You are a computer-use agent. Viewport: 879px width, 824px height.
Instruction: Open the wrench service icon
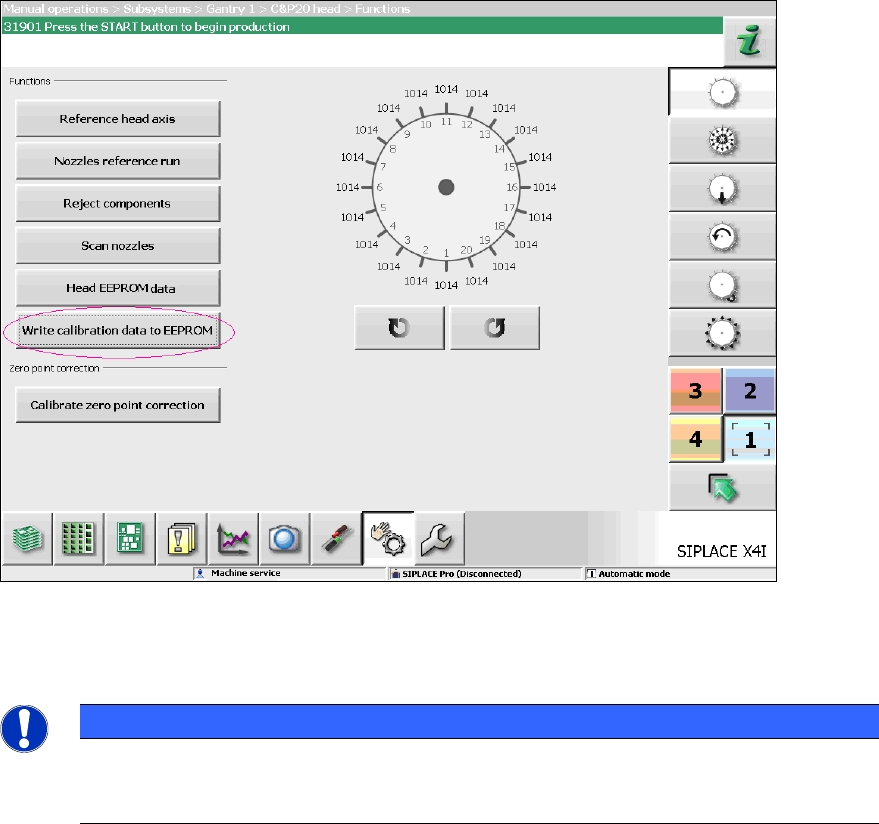440,539
